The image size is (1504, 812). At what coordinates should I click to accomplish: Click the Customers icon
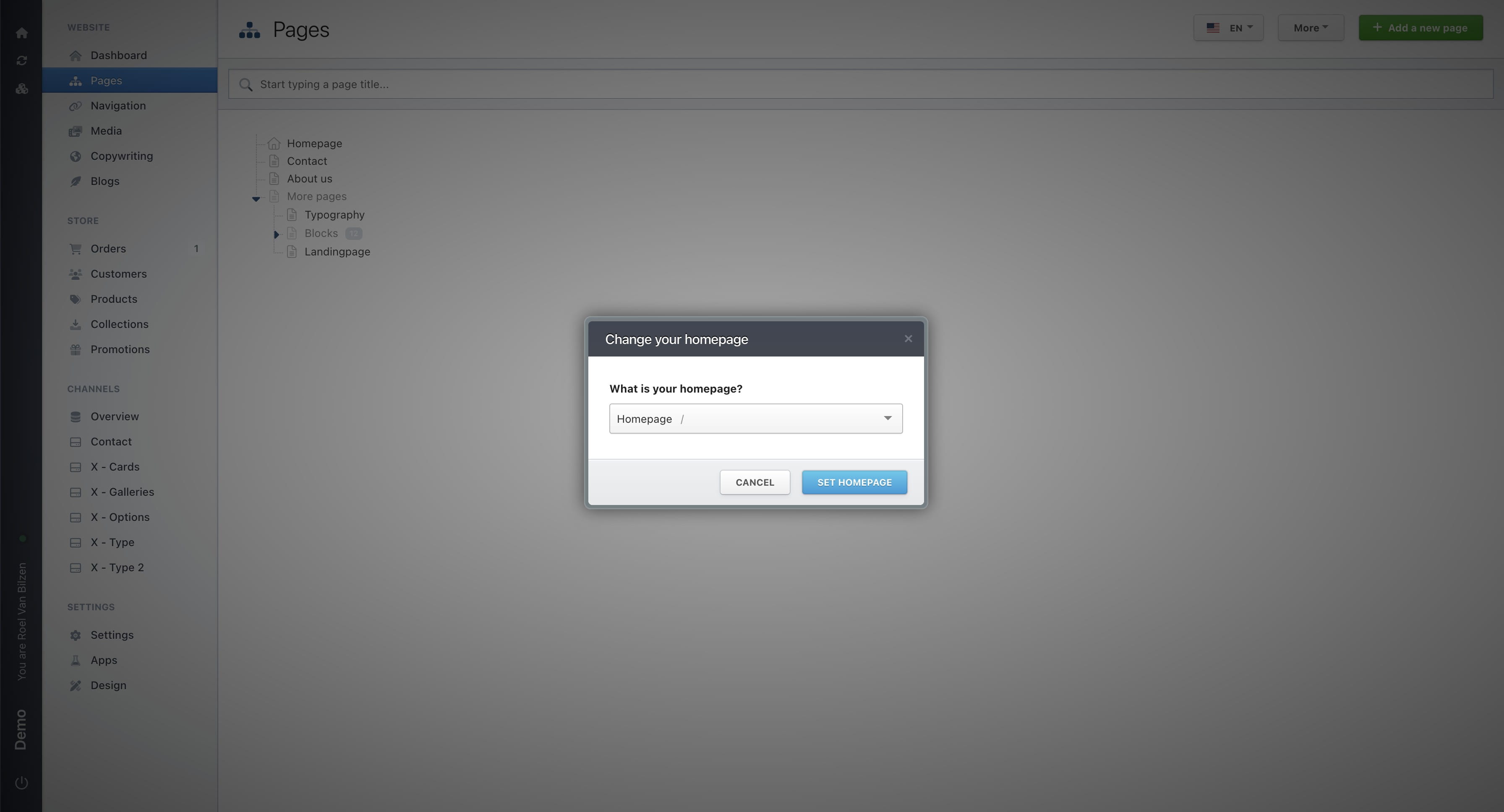(x=76, y=273)
